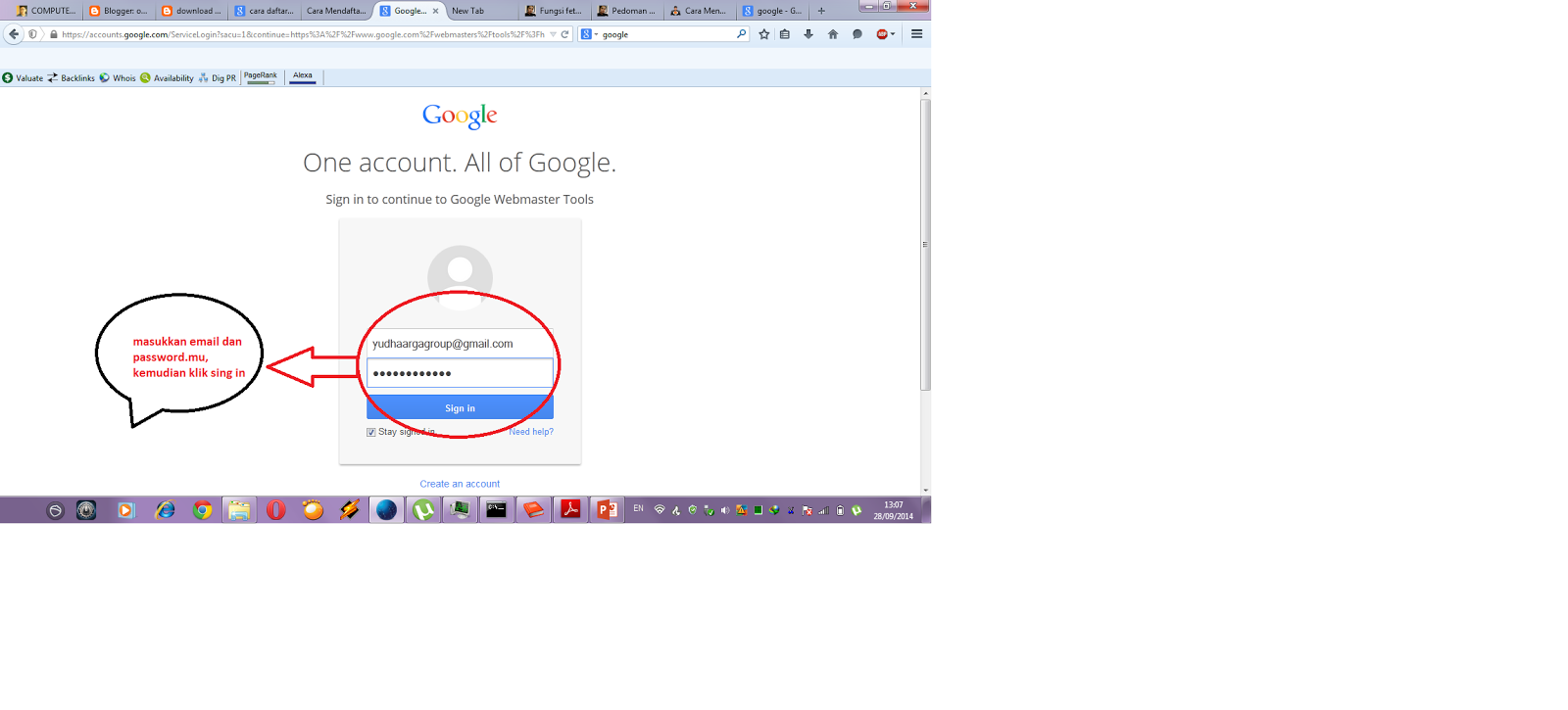Open the bookmarks list icon

pos(785,34)
